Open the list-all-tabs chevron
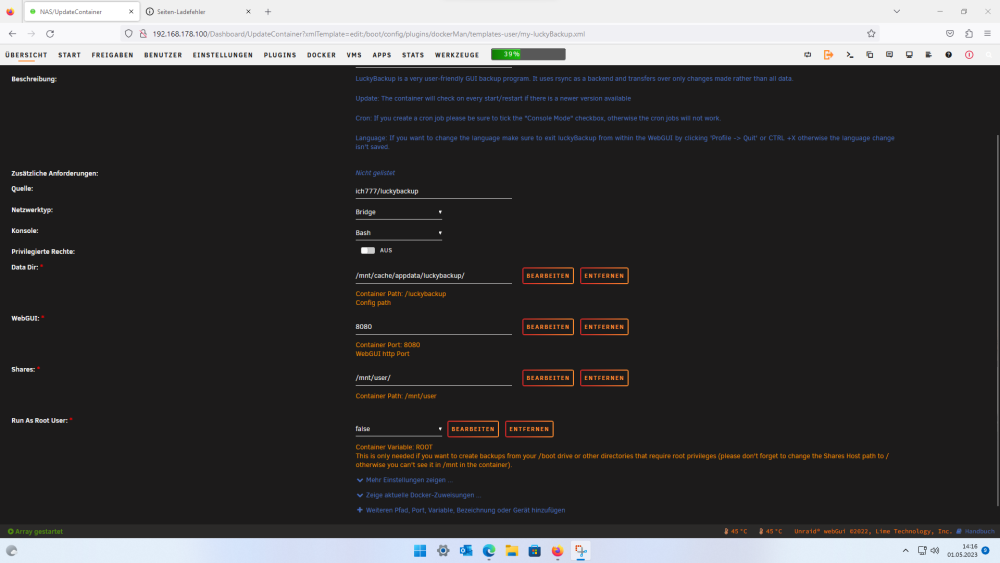 click(x=896, y=11)
